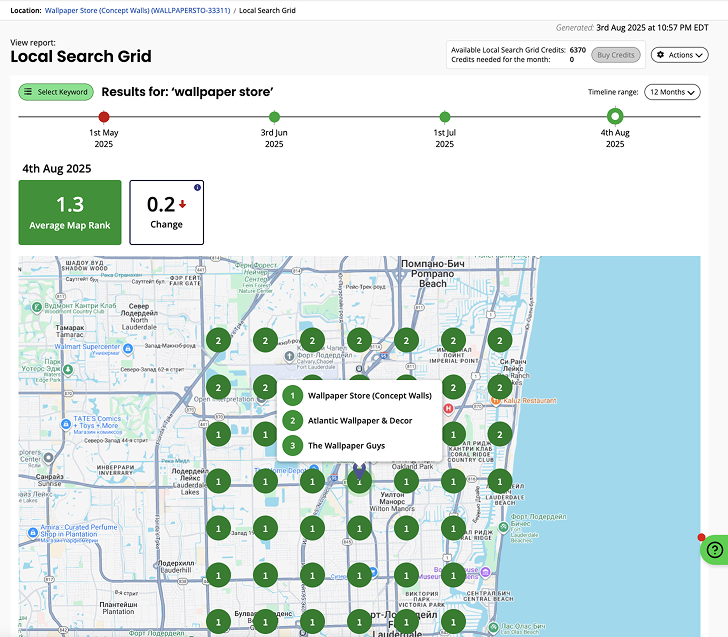Select the red 1st May 2025 timeline point
This screenshot has width=728, height=637.
click(x=104, y=117)
